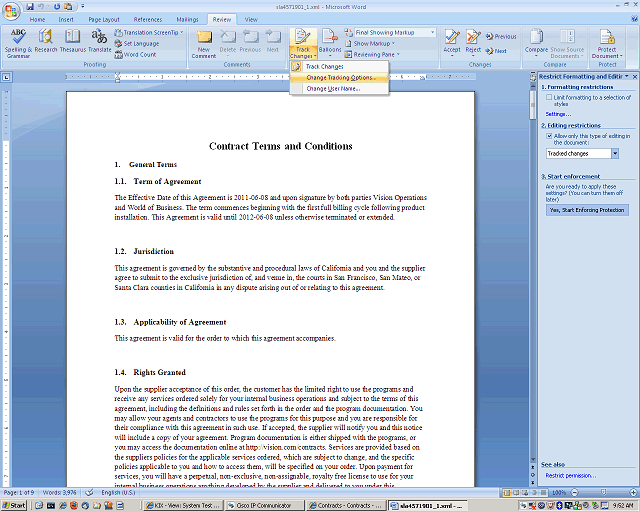This screenshot has width=640, height=512.
Task: Click Yes, Start Enforcing Protection
Action: click(x=587, y=210)
